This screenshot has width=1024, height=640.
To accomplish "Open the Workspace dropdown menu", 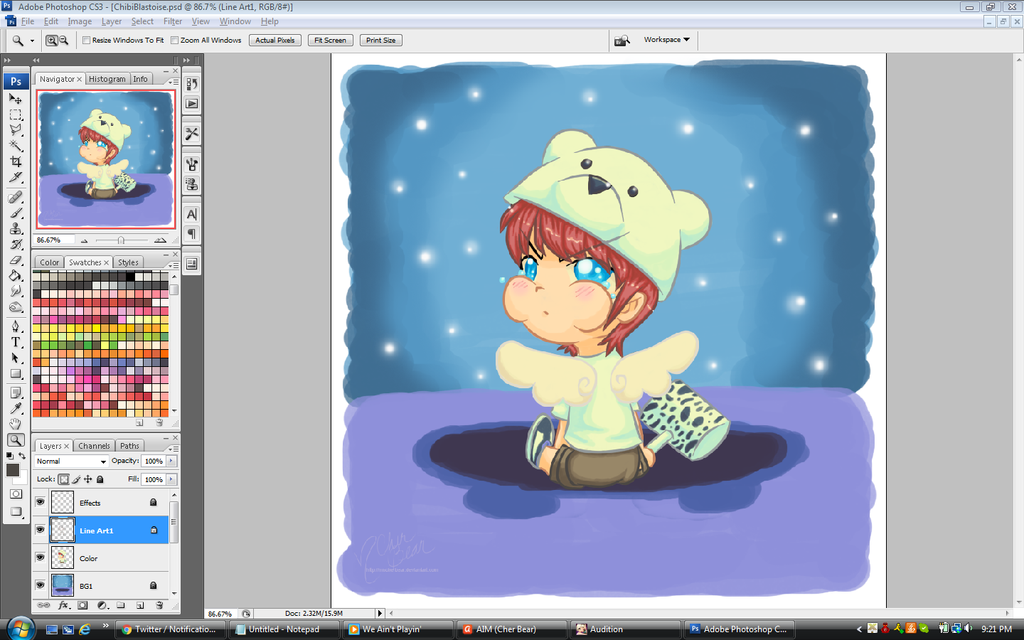I will [667, 40].
